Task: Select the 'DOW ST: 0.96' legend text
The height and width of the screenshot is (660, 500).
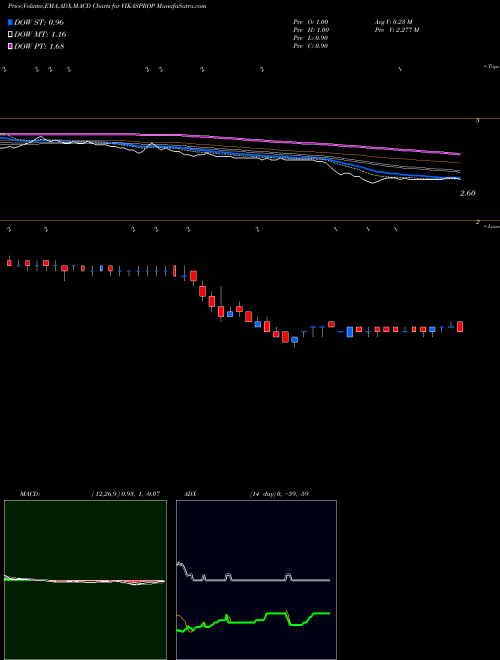Action: 39,22
